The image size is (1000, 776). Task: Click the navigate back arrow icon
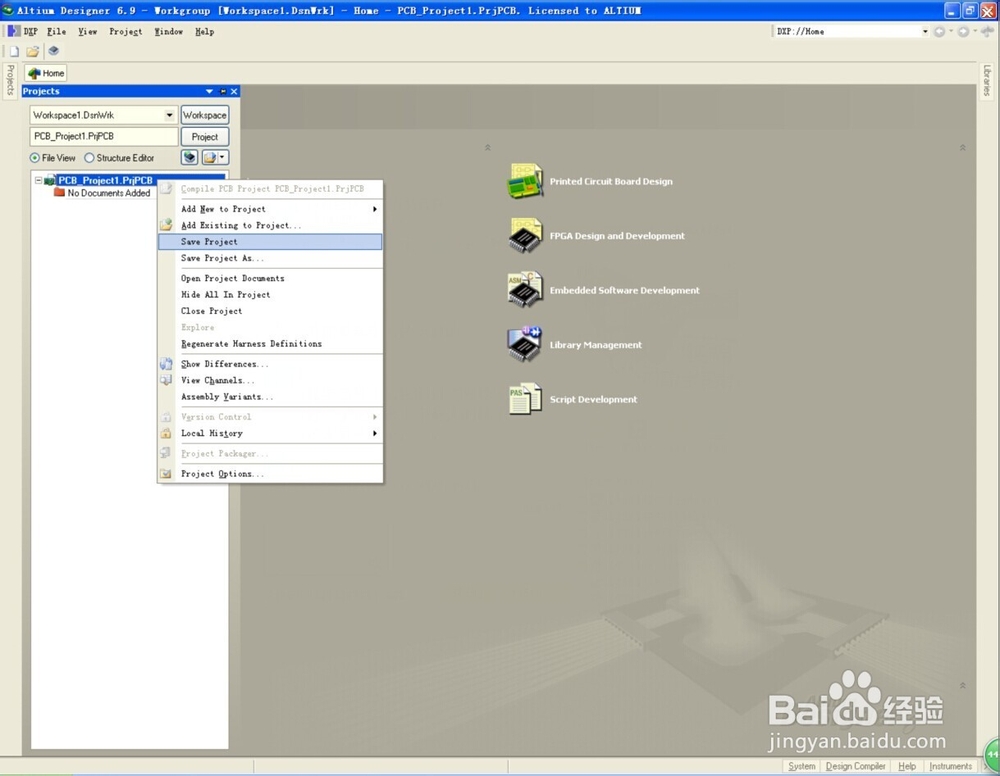[x=939, y=31]
